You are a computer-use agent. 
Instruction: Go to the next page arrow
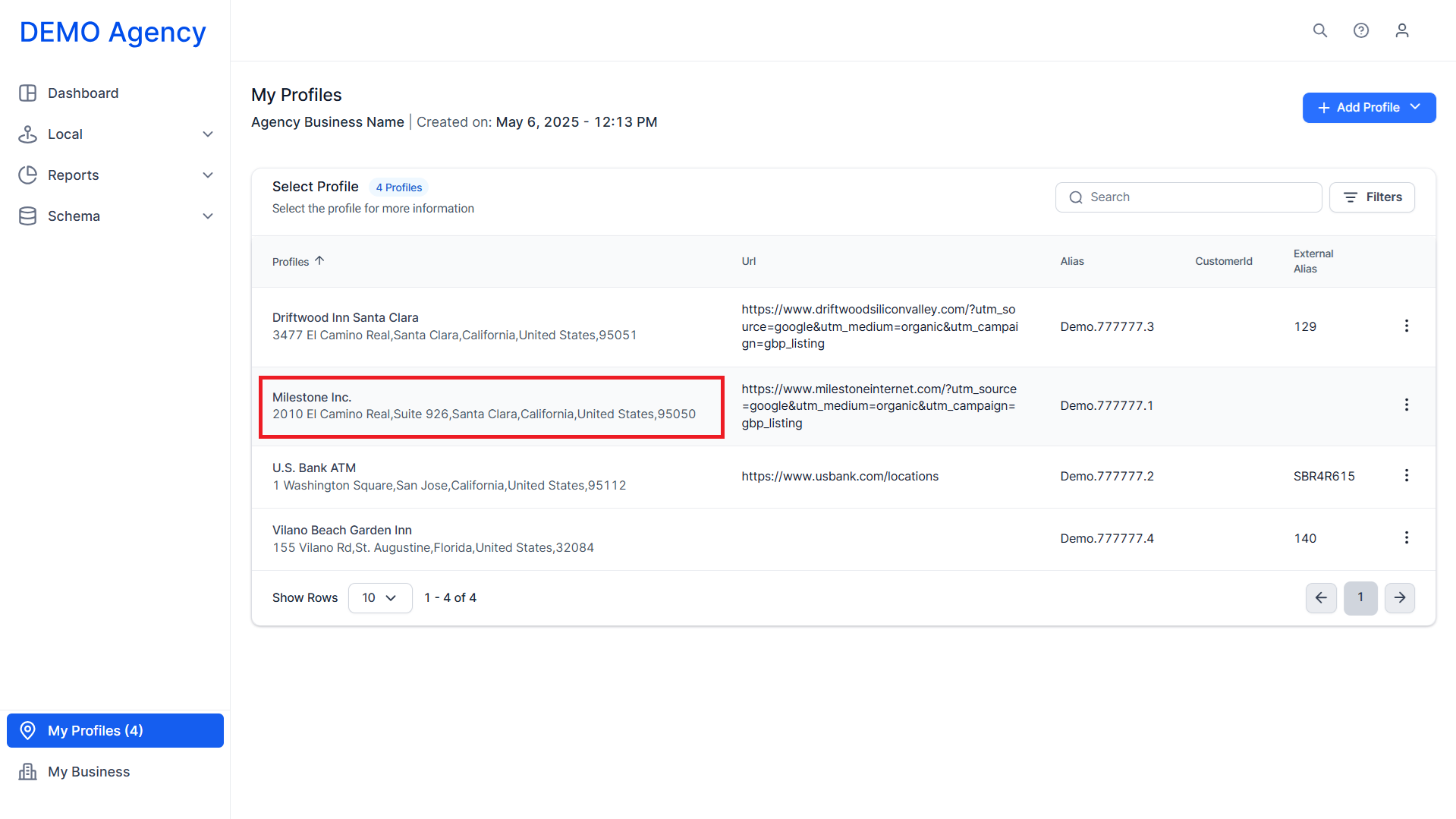coord(1400,598)
